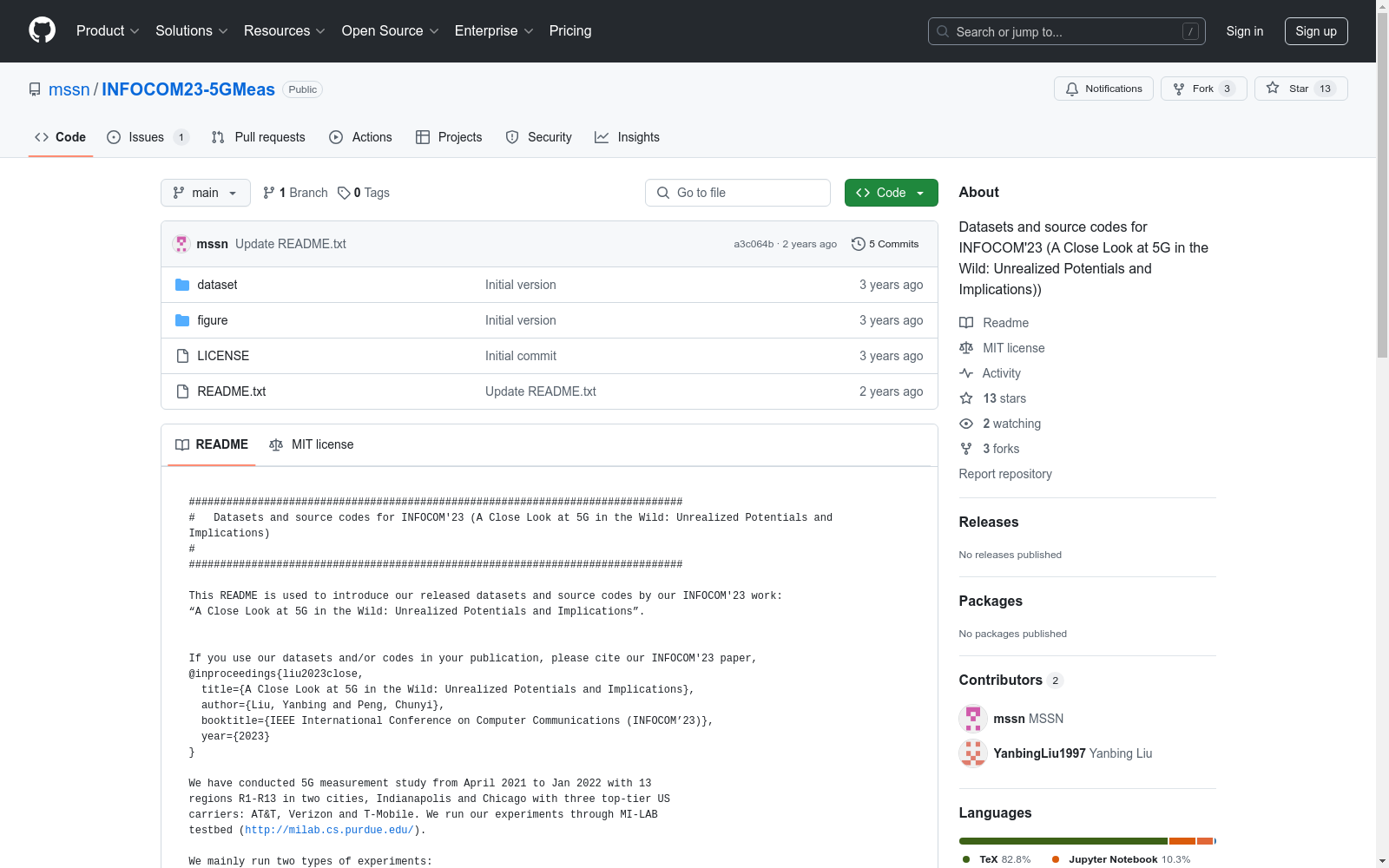Viewport: 1389px width, 868px height.
Task: Click the Jupyter Notebook orange language bar segment
Action: click(1182, 841)
